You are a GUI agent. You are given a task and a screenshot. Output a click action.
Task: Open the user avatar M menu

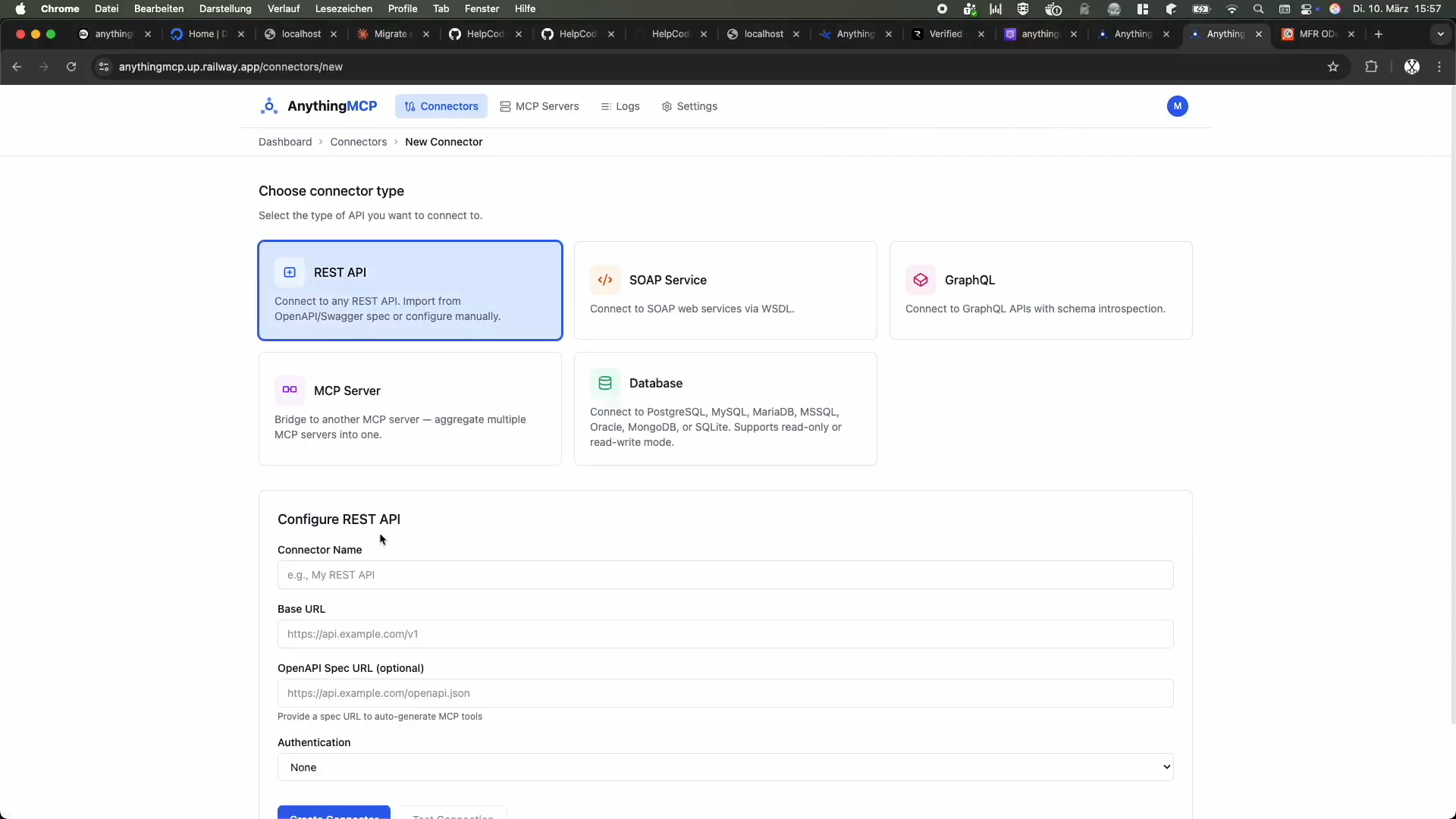[1178, 106]
